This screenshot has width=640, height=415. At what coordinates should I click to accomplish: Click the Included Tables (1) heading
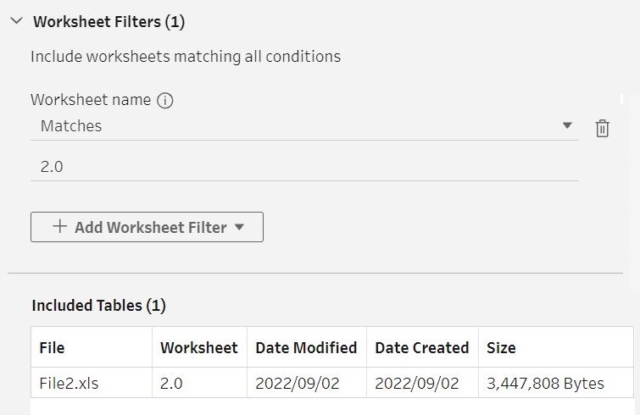pos(99,306)
